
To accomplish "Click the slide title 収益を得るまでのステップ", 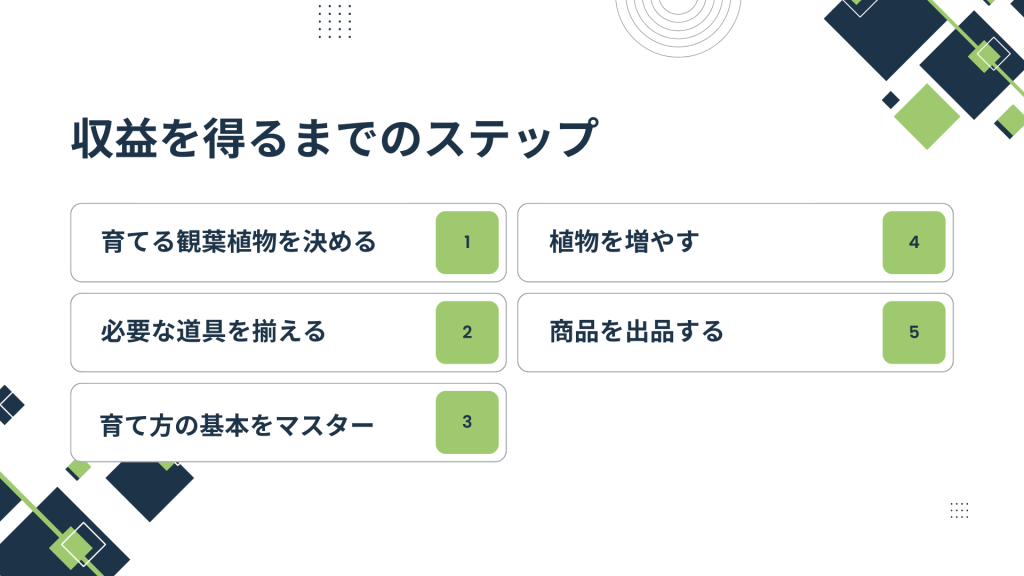I will click(334, 138).
